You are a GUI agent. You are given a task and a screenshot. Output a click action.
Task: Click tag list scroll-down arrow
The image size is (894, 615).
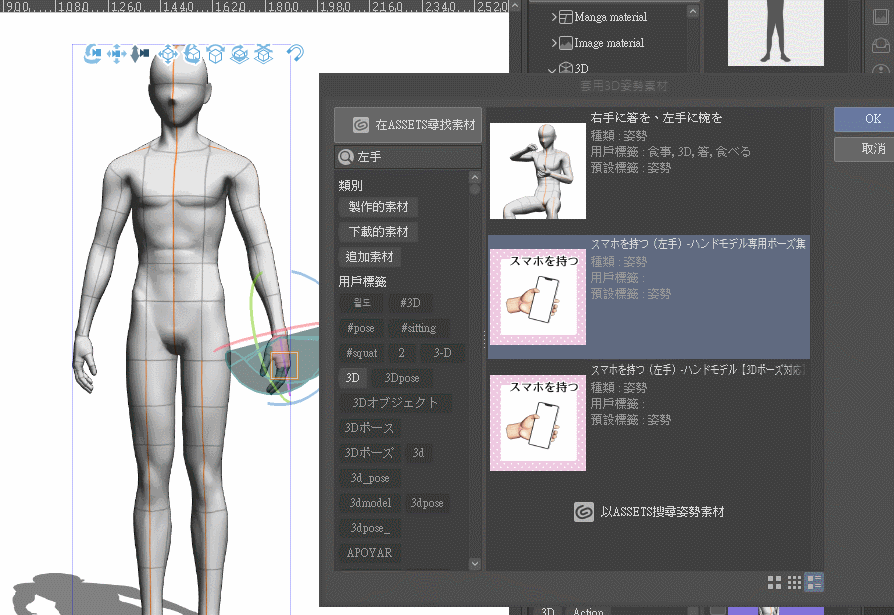point(475,564)
